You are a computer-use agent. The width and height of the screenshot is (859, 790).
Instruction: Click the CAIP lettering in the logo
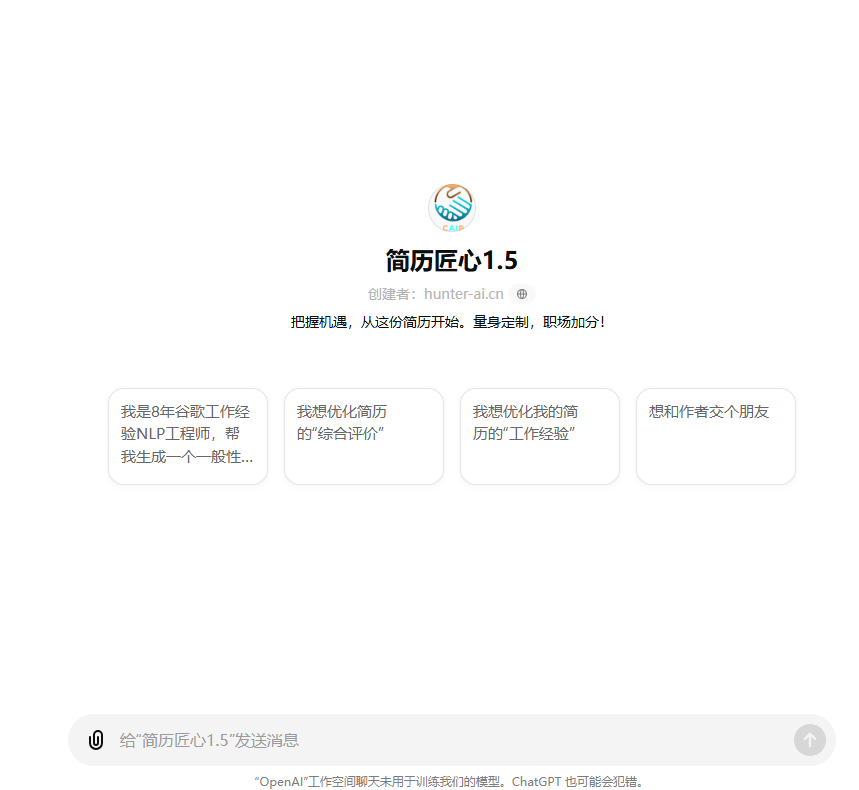click(x=452, y=228)
